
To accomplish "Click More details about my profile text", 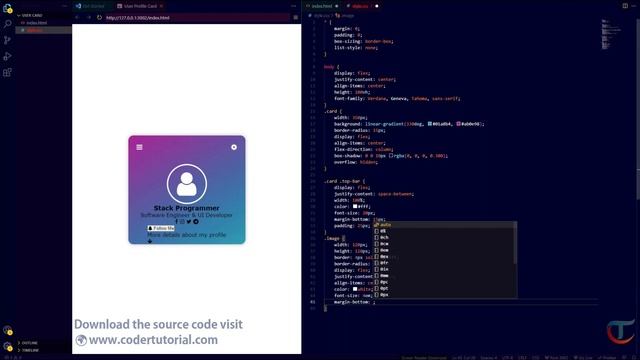I will click(187, 235).
